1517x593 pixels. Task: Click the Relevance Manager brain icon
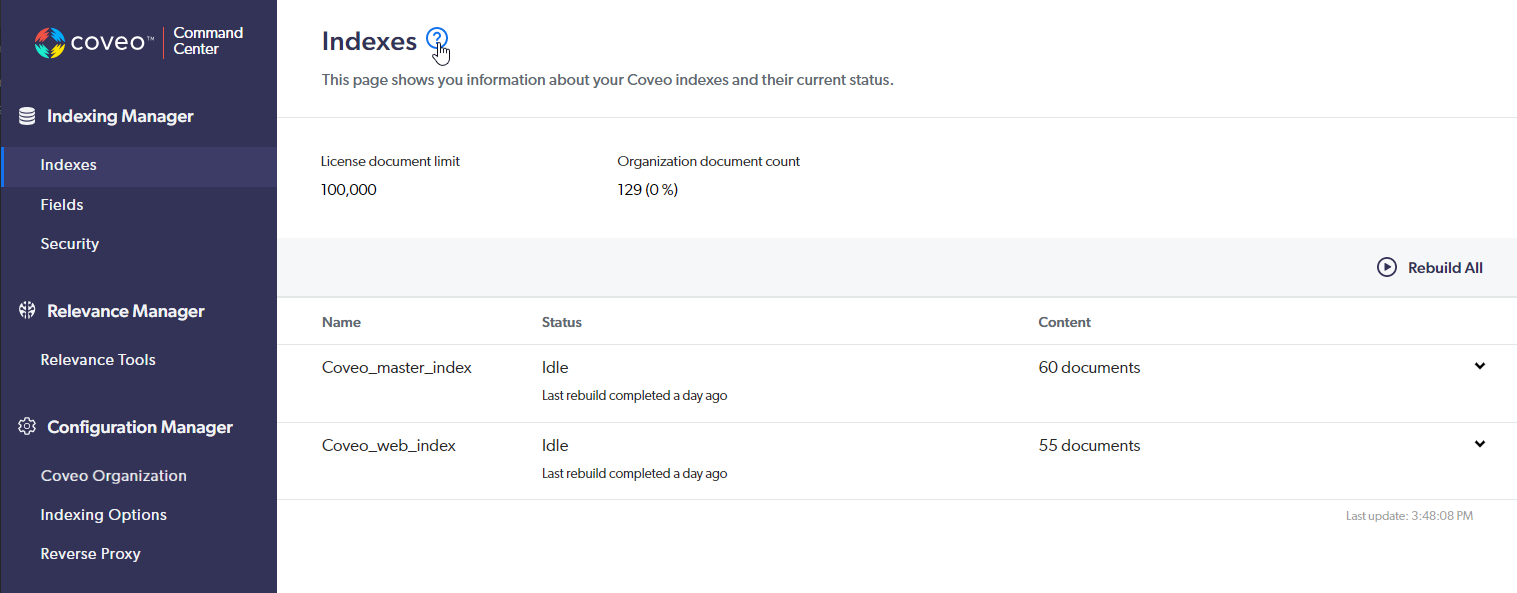point(27,311)
